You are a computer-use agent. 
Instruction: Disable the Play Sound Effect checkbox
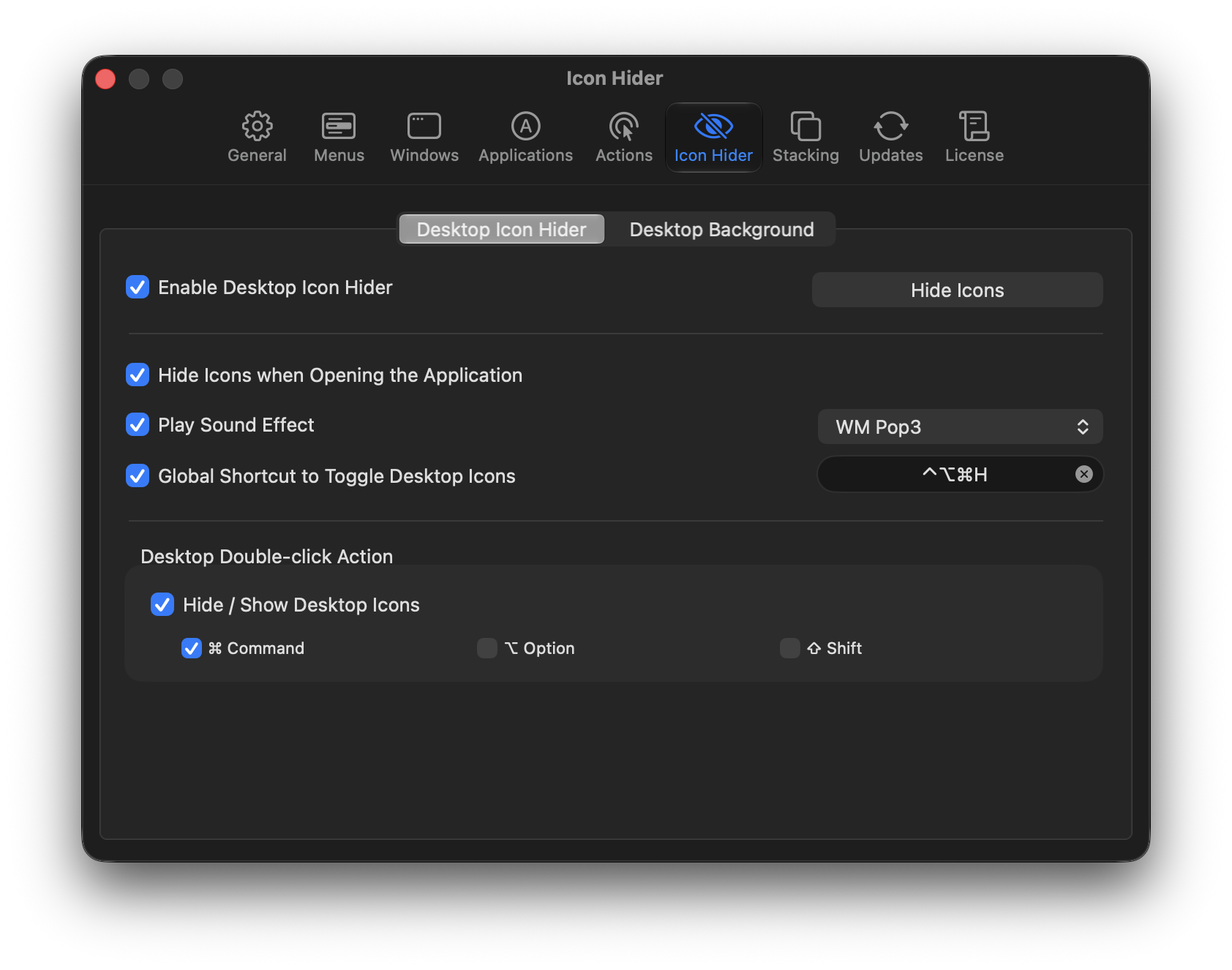point(138,425)
